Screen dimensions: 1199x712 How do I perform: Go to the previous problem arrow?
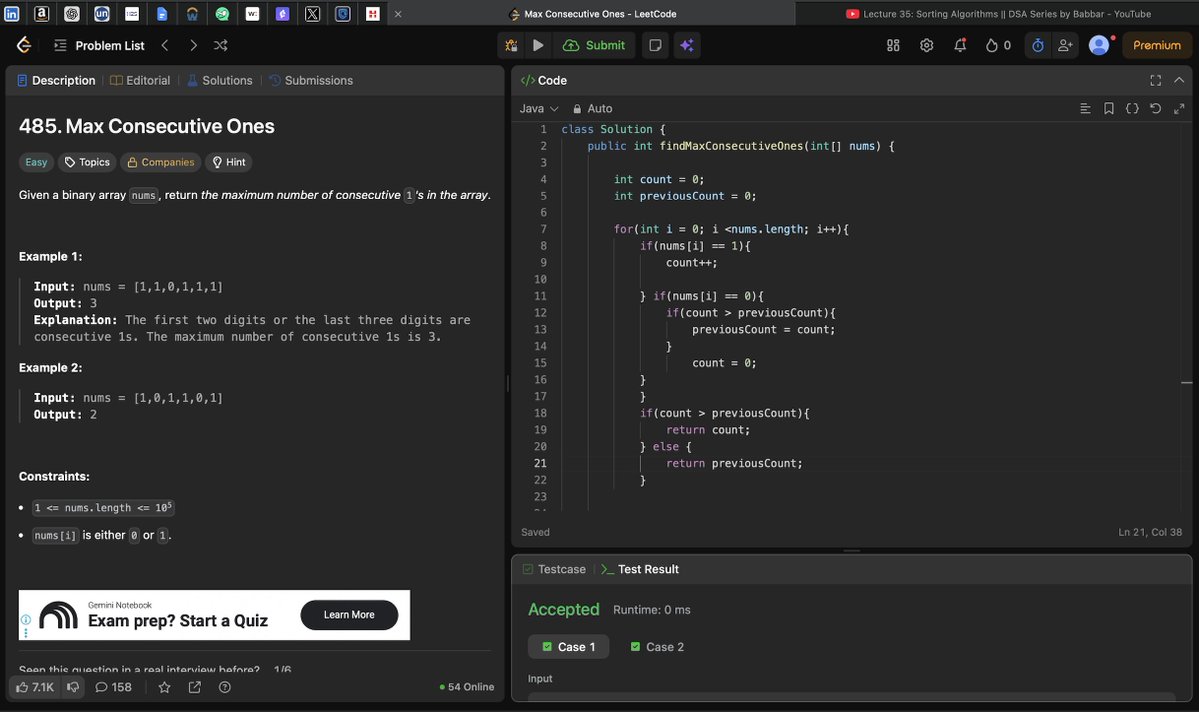pyautogui.click(x=165, y=45)
